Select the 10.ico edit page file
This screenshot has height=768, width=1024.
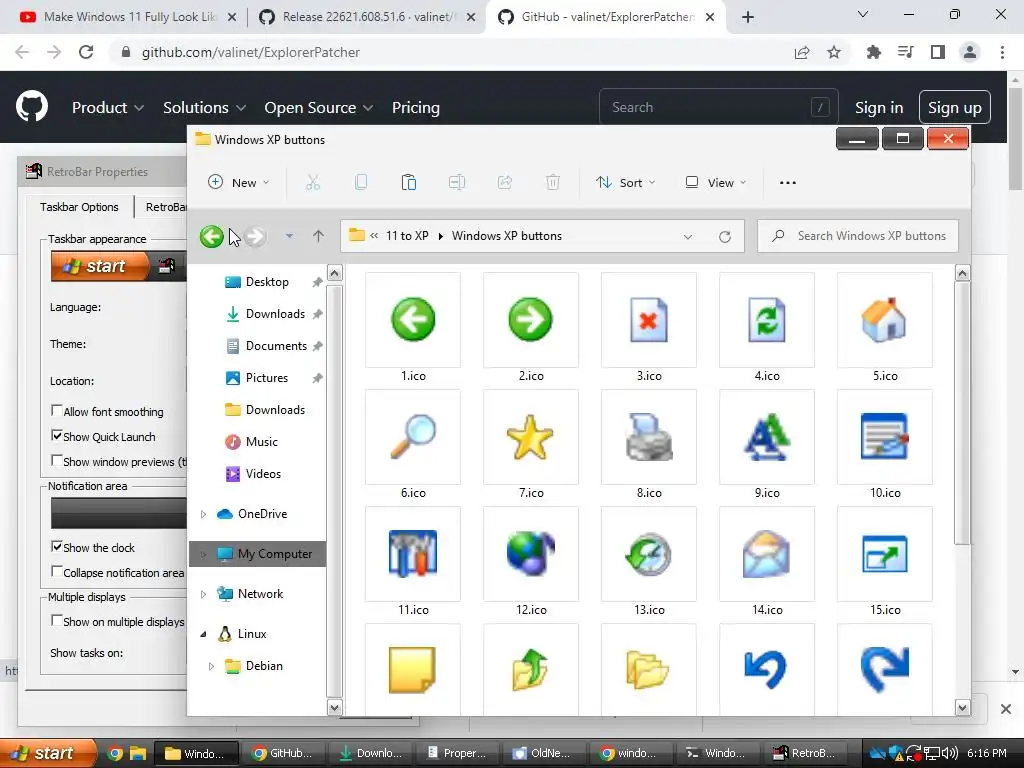point(885,445)
